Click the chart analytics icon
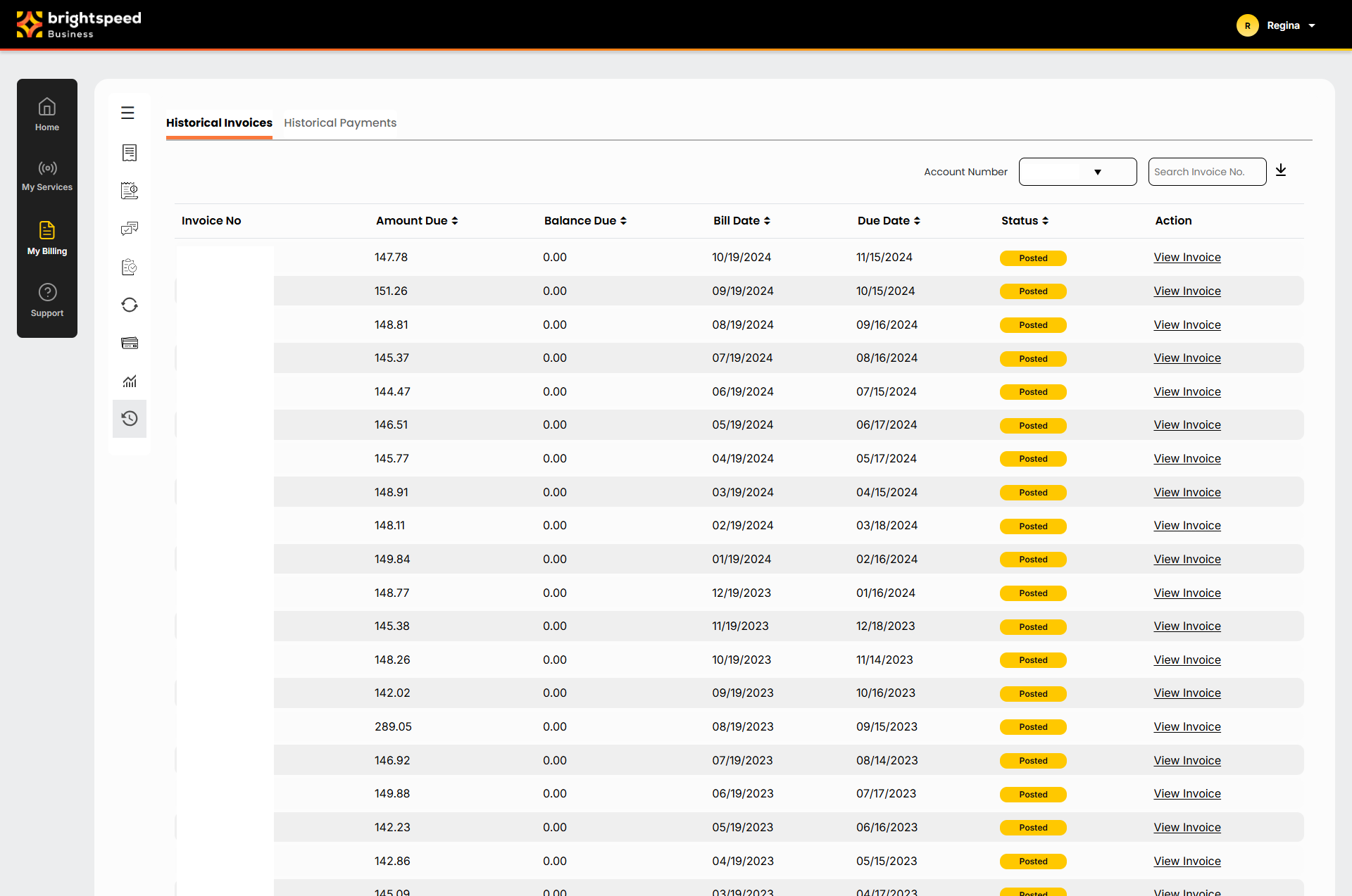This screenshot has width=1352, height=896. pyautogui.click(x=130, y=381)
